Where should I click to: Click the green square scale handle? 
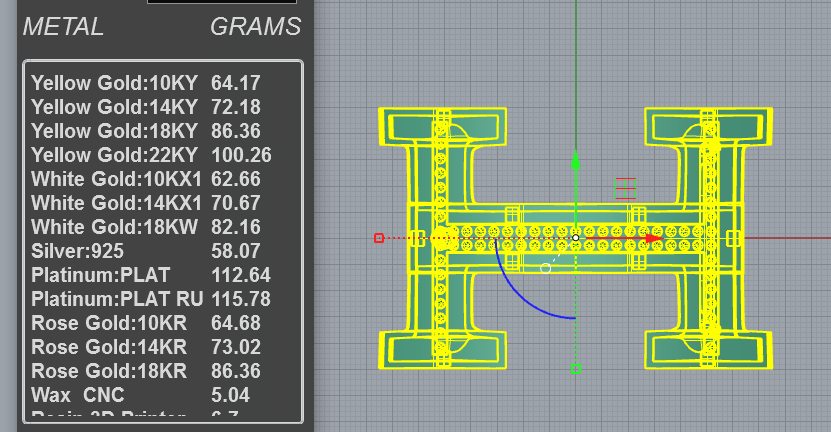(576, 369)
